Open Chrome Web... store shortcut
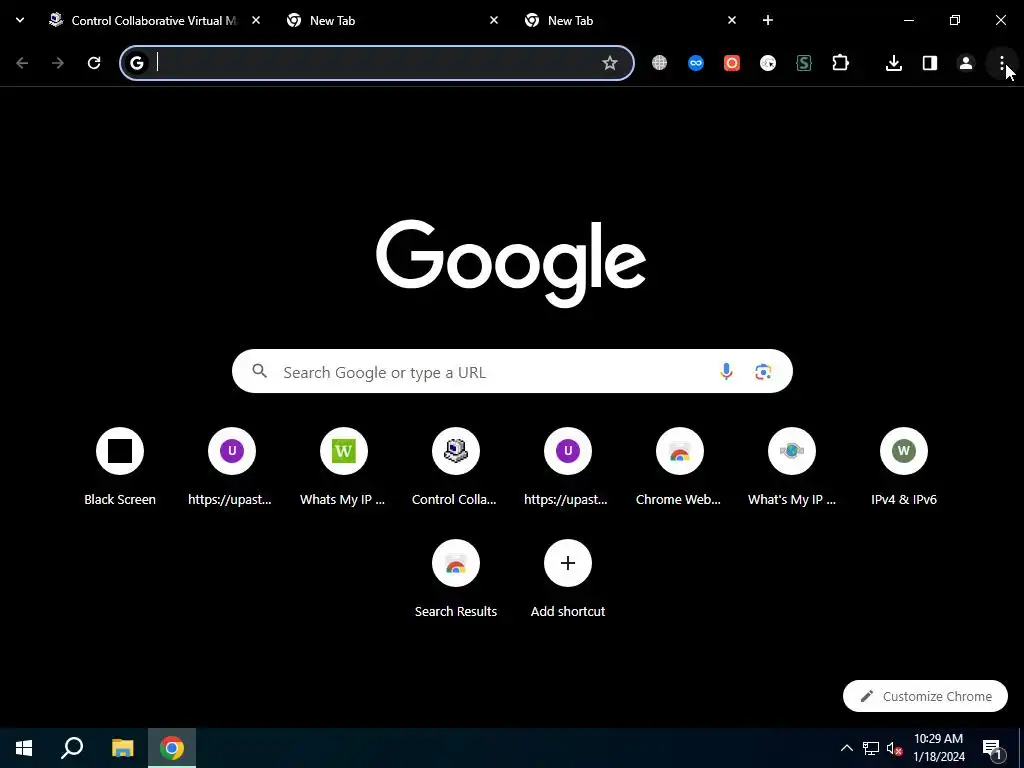The width and height of the screenshot is (1024, 768). click(680, 467)
